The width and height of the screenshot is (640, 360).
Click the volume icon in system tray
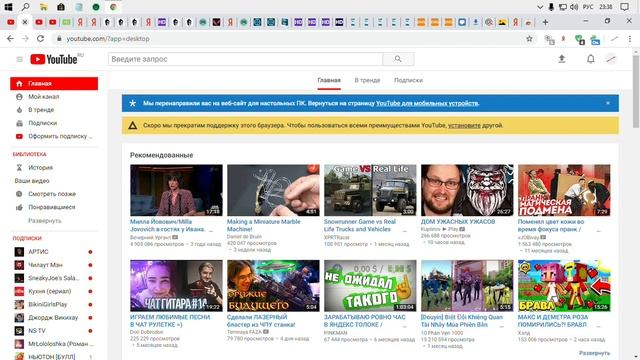point(574,7)
